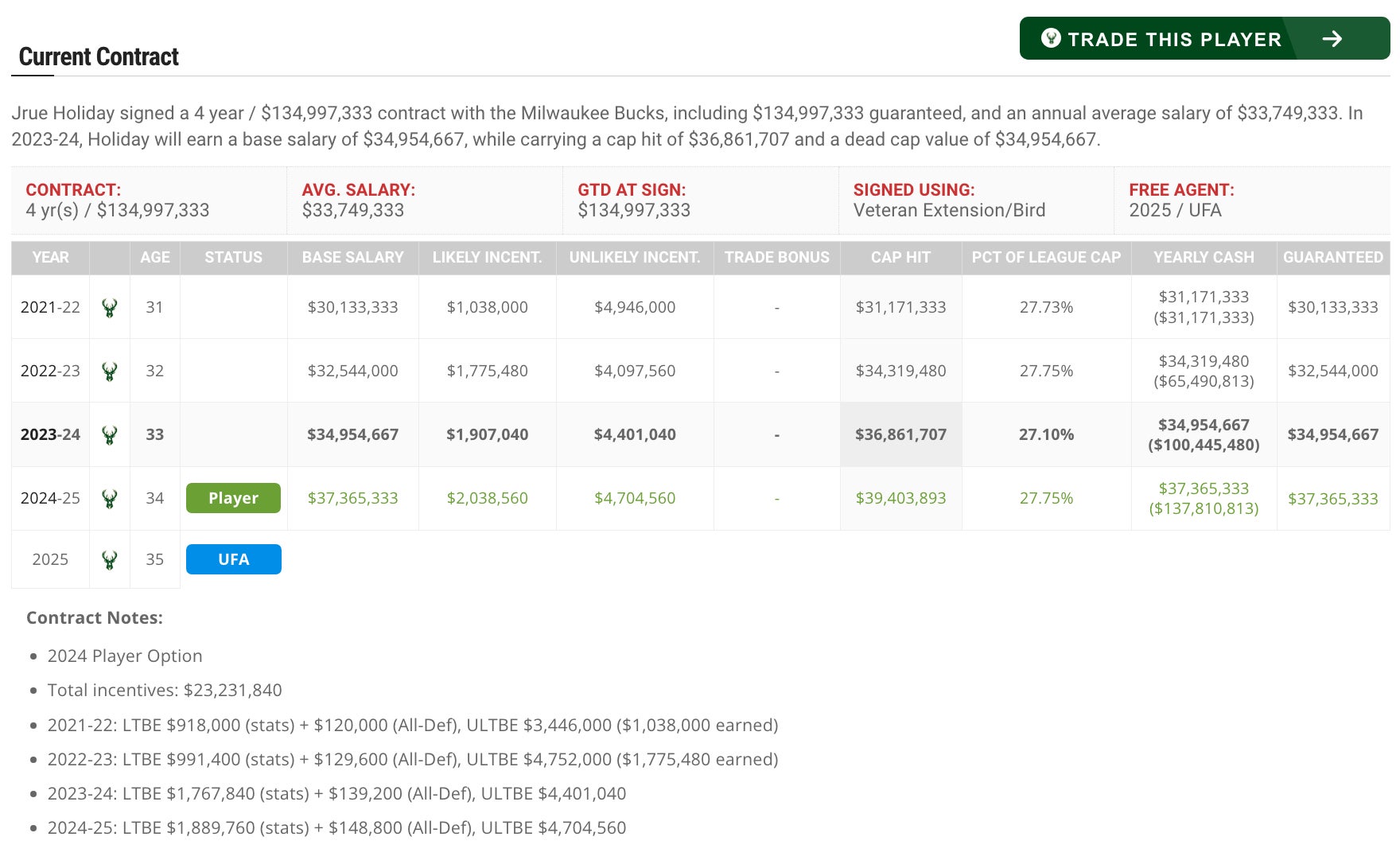Click the 2024 Player Option note

125,656
